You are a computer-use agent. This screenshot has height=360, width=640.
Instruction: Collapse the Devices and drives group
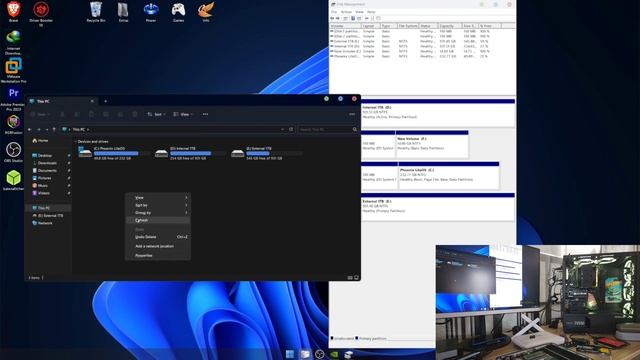pyautogui.click(x=75, y=141)
